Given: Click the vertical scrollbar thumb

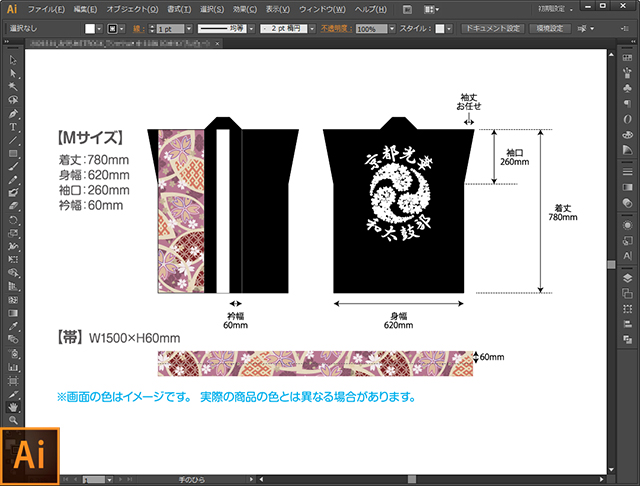Looking at the screenshot, I should [x=611, y=264].
